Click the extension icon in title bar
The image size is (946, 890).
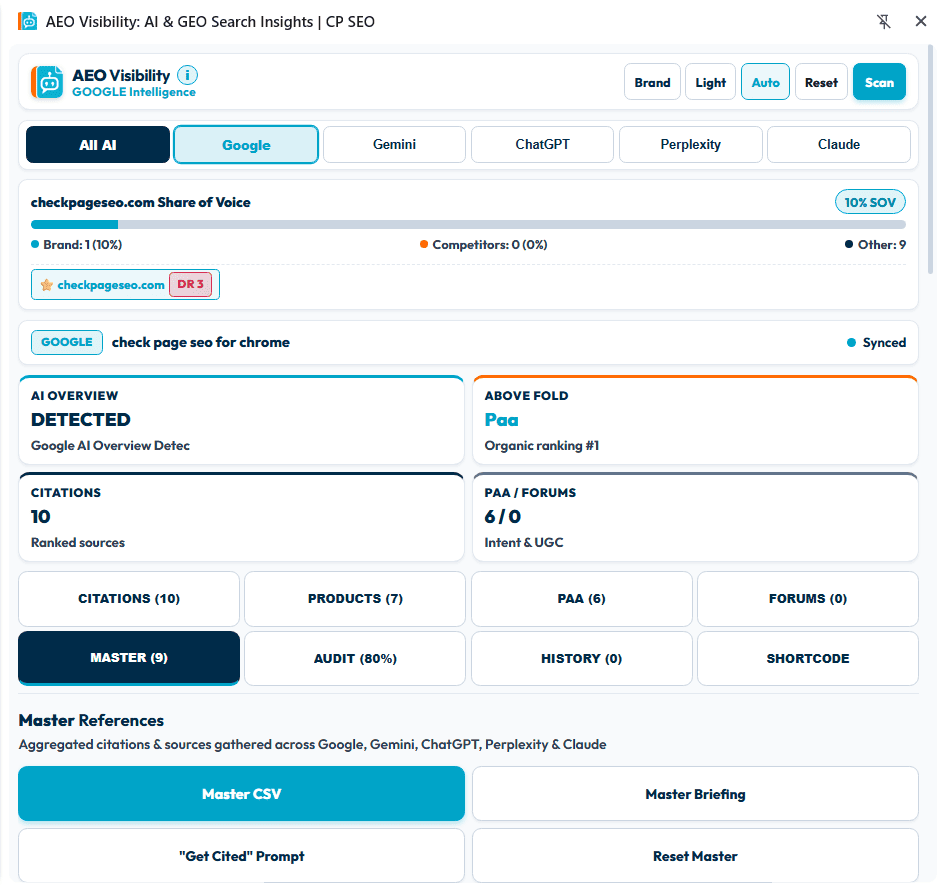[27, 22]
